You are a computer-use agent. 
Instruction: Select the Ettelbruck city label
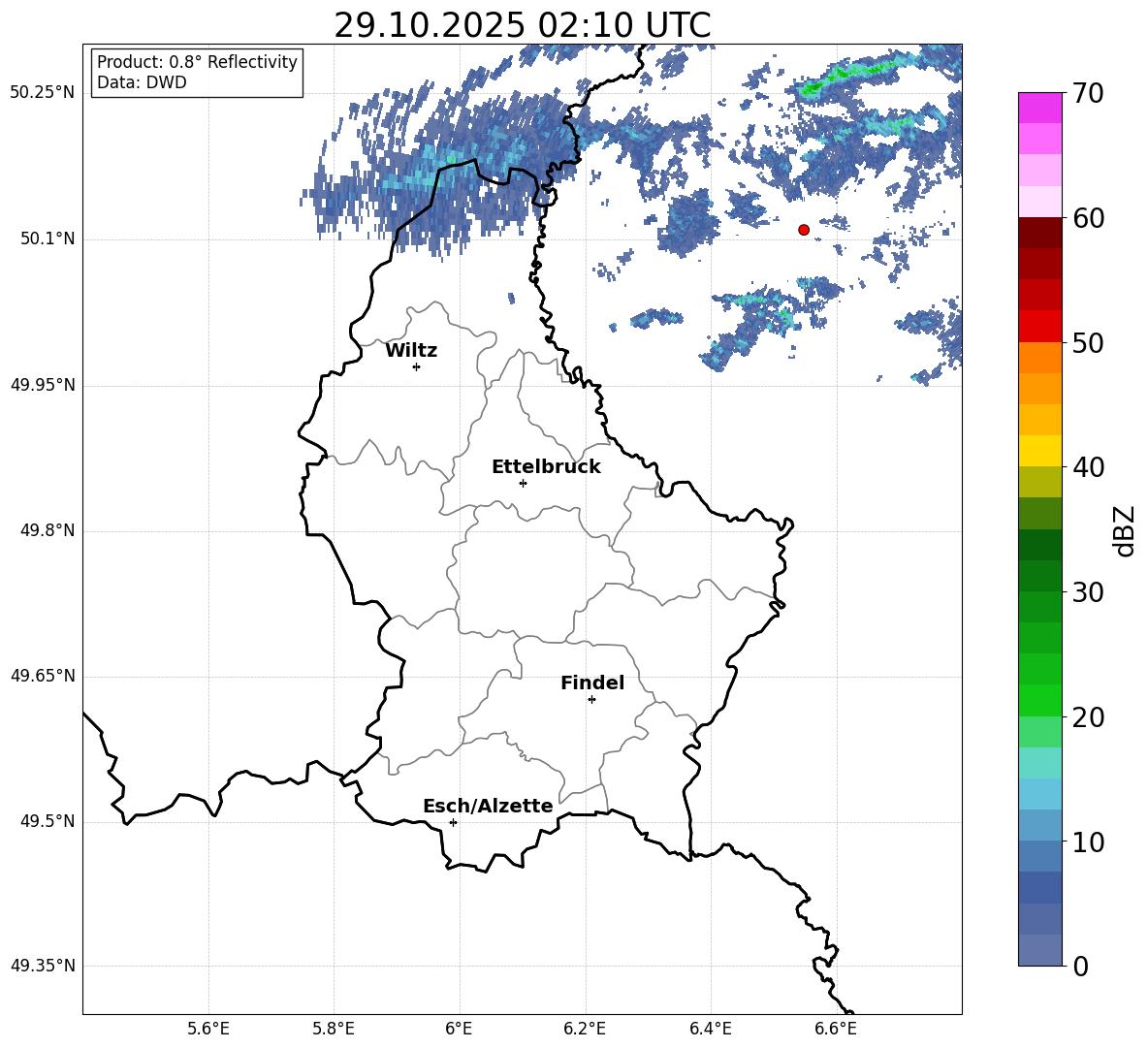point(546,467)
